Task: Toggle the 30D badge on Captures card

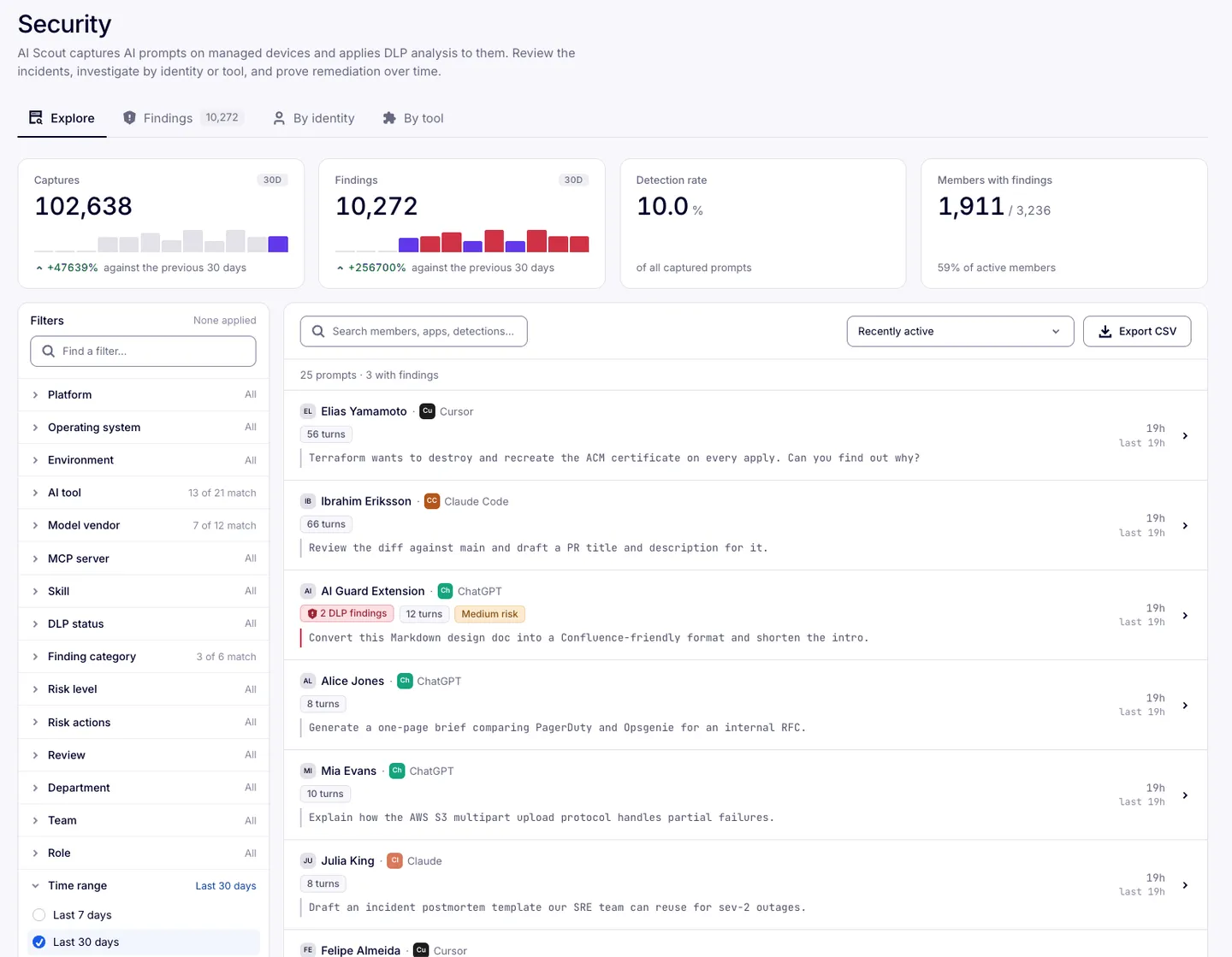Action: (272, 180)
